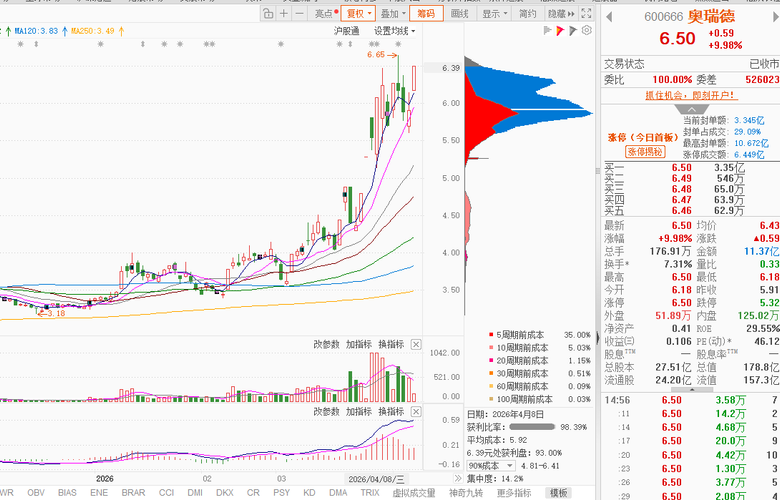Image resolution: width=780 pixels, height=500 pixels.
Task: Select the BRAR indicator tab
Action: (x=133, y=493)
